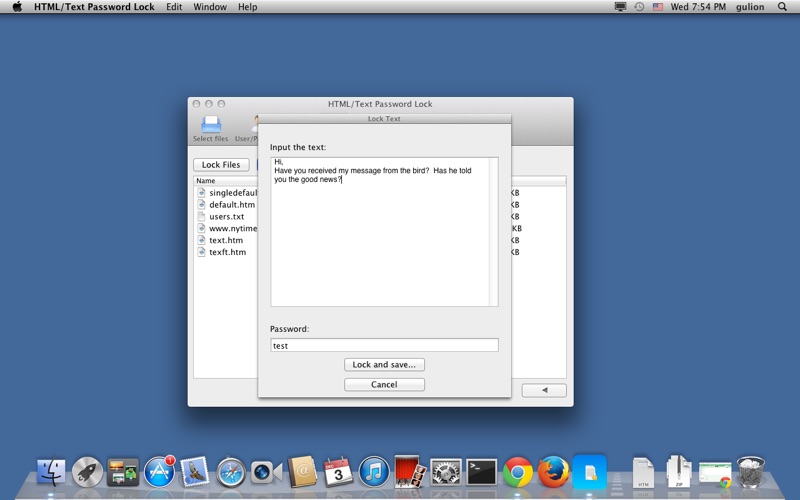Viewport: 800px width, 500px height.
Task: Click inside the Input the text area
Action: pos(380,232)
